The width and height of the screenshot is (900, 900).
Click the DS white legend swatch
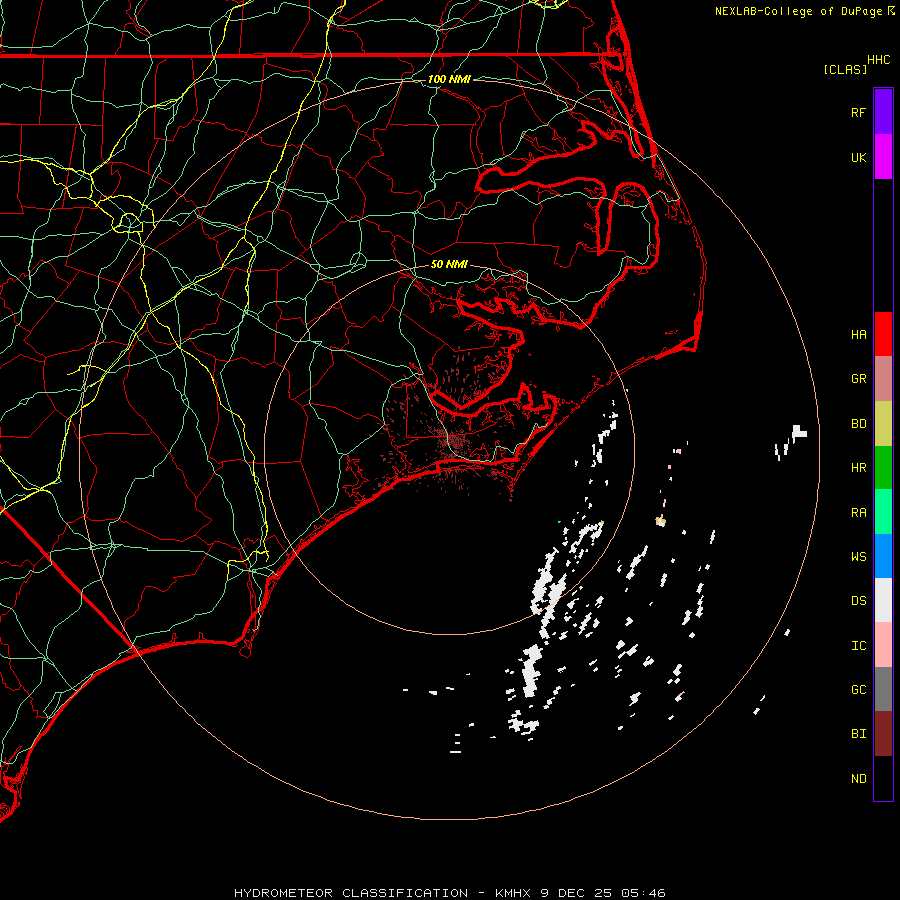[x=883, y=600]
